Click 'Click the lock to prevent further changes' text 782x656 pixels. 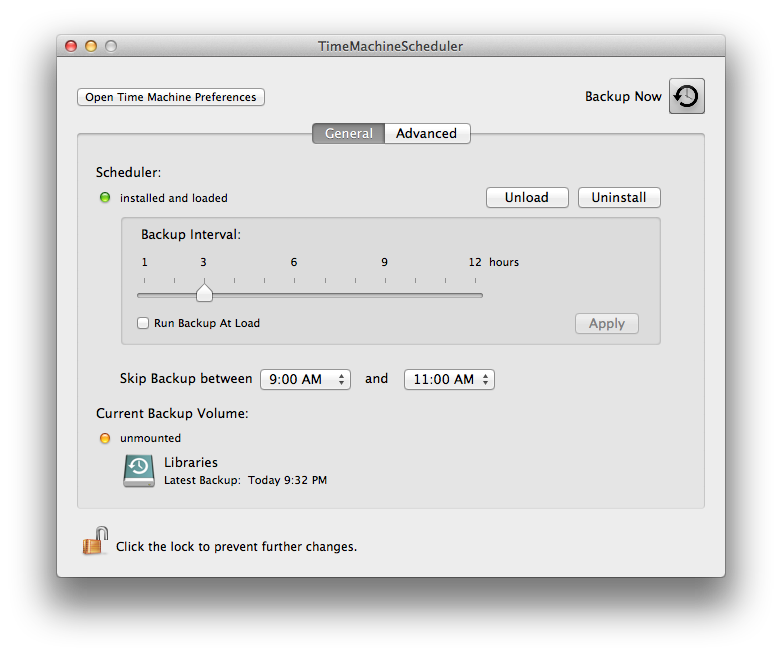pos(236,547)
